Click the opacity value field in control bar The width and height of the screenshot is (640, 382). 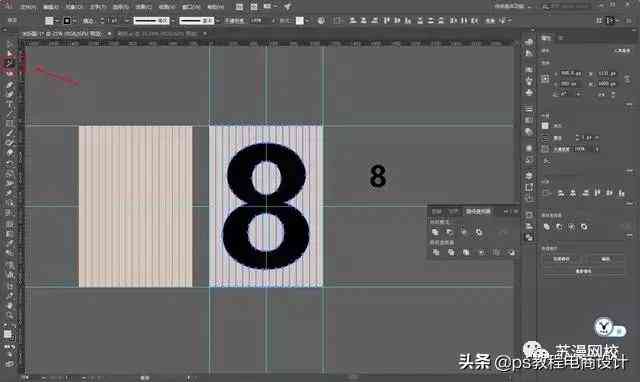click(x=257, y=20)
